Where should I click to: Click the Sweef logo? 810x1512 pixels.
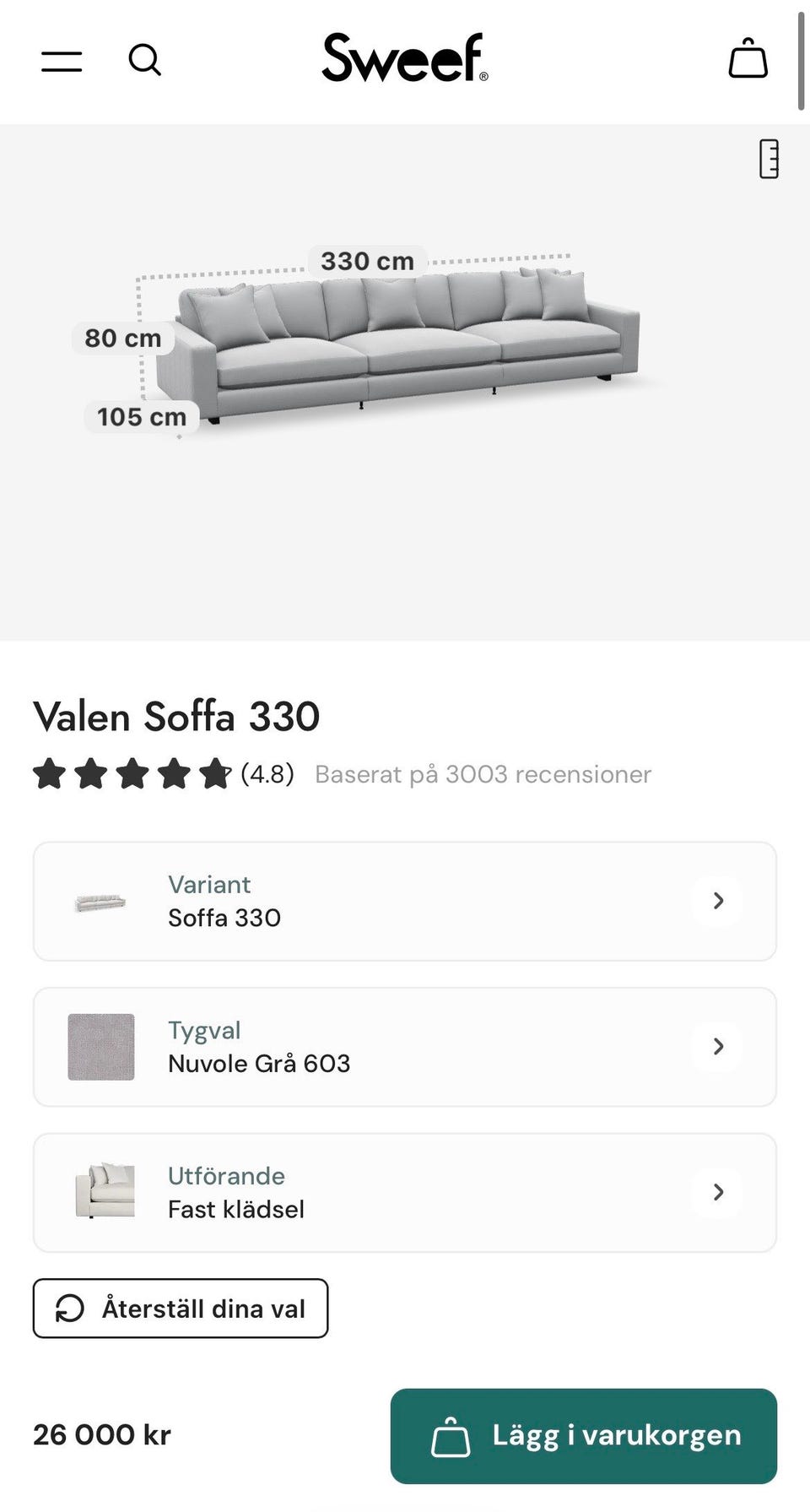click(x=405, y=58)
